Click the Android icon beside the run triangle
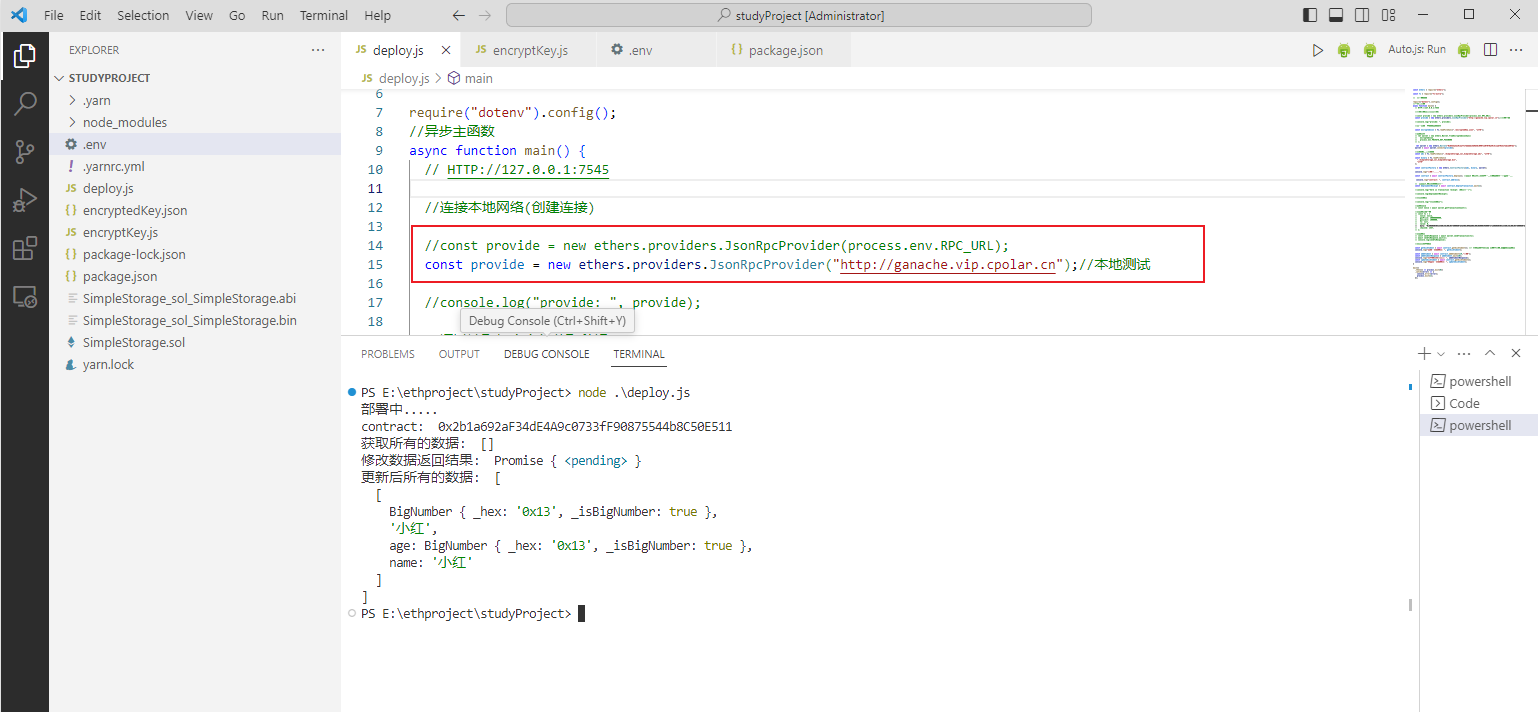Viewport: 1538px width, 712px height. tap(1344, 50)
